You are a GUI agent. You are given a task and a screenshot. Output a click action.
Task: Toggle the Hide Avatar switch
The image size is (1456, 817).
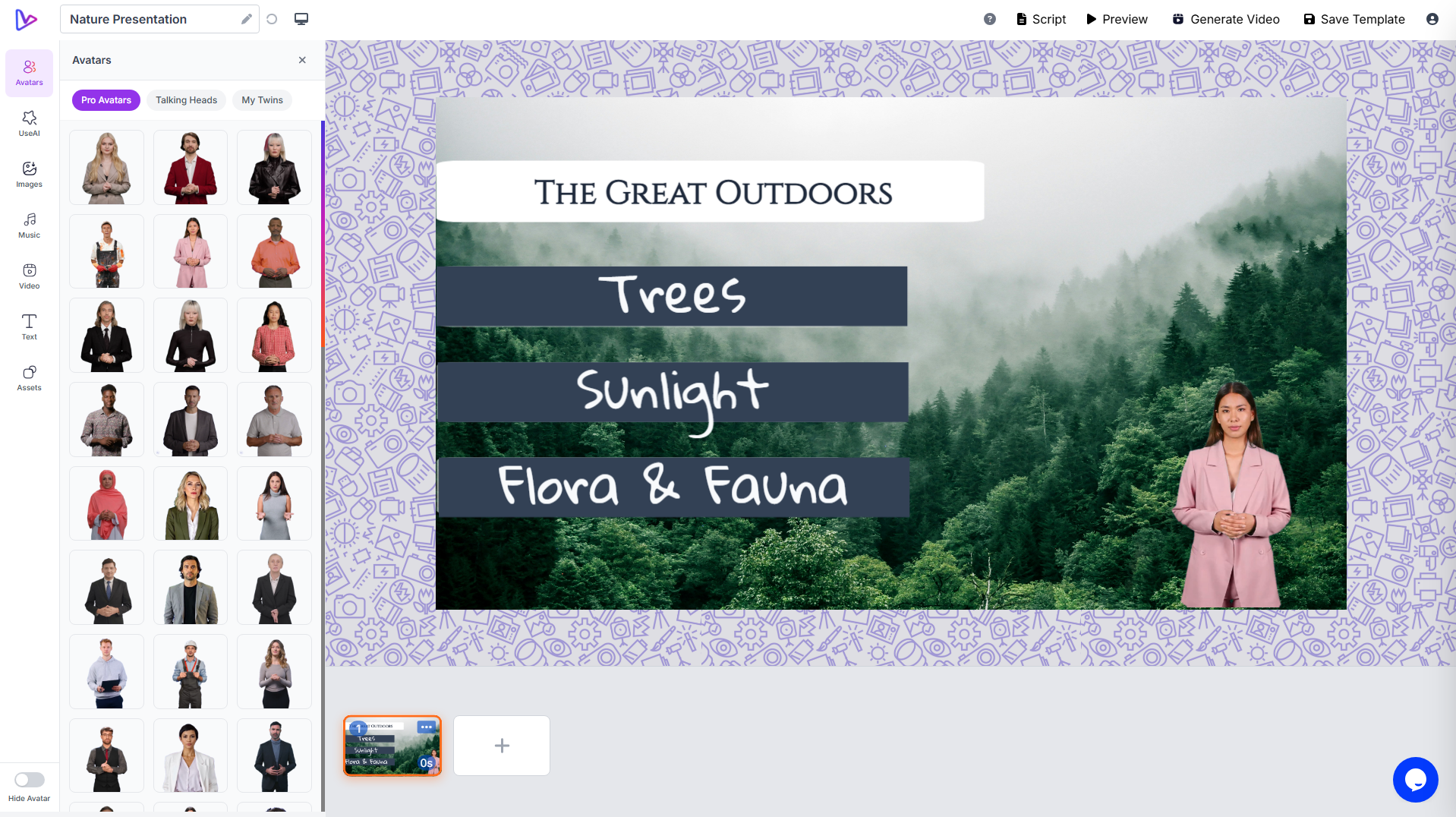(x=30, y=780)
